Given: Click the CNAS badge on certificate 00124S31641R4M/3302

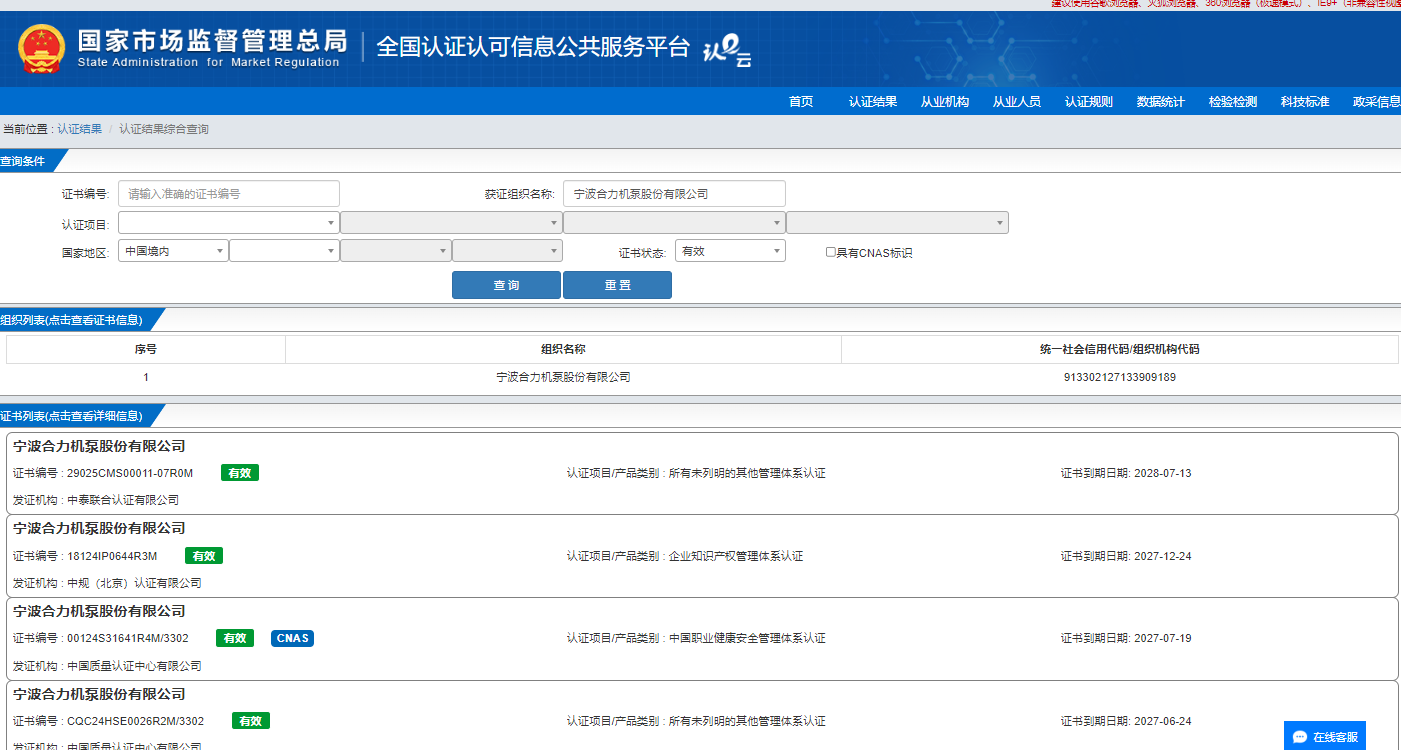Looking at the screenshot, I should (x=292, y=638).
